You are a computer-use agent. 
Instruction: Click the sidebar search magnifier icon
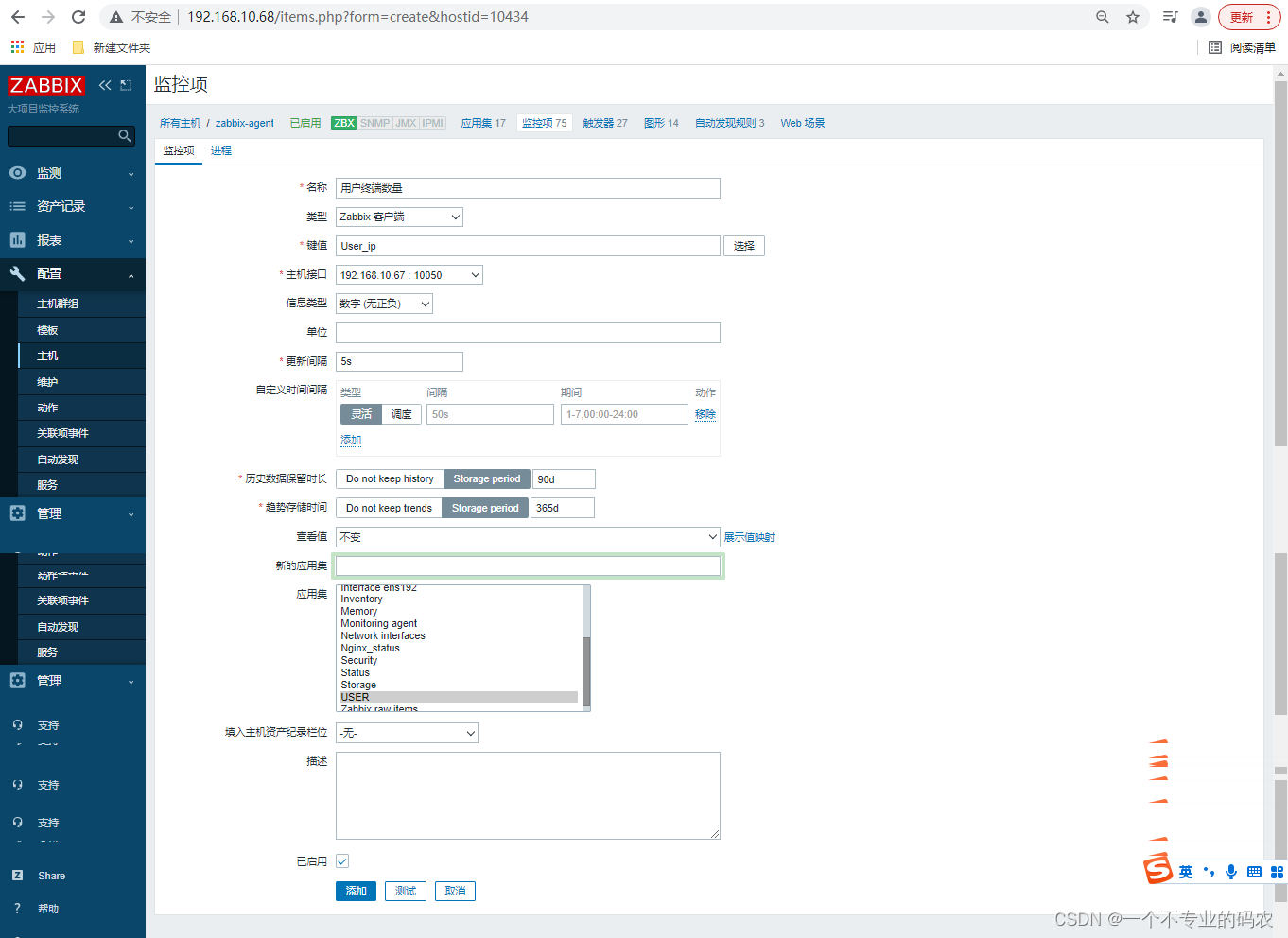(x=124, y=136)
